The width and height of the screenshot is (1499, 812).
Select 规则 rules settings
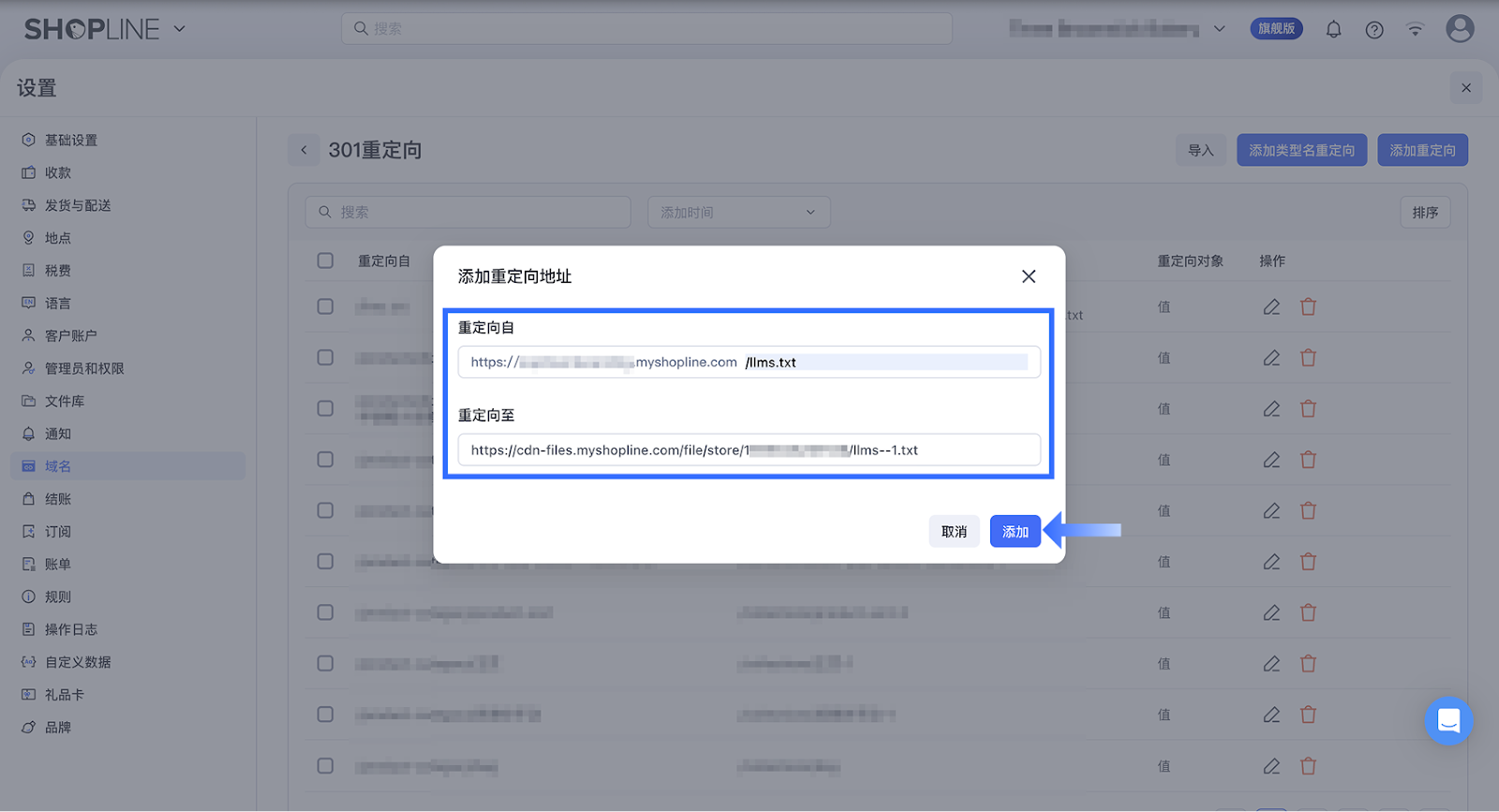(x=128, y=597)
